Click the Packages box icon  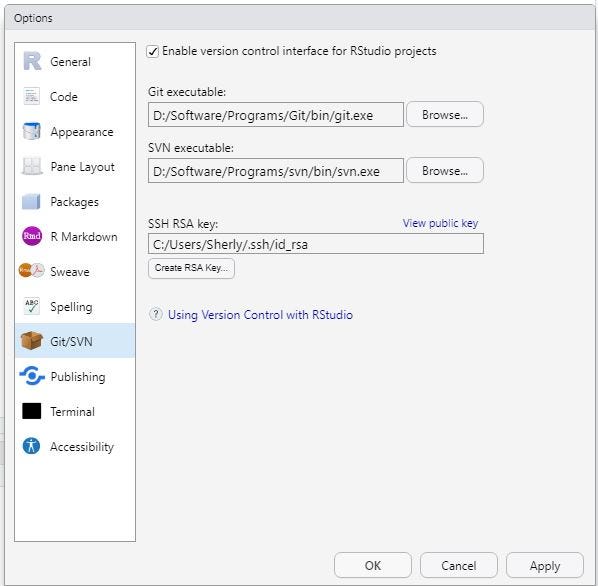[x=31, y=201]
